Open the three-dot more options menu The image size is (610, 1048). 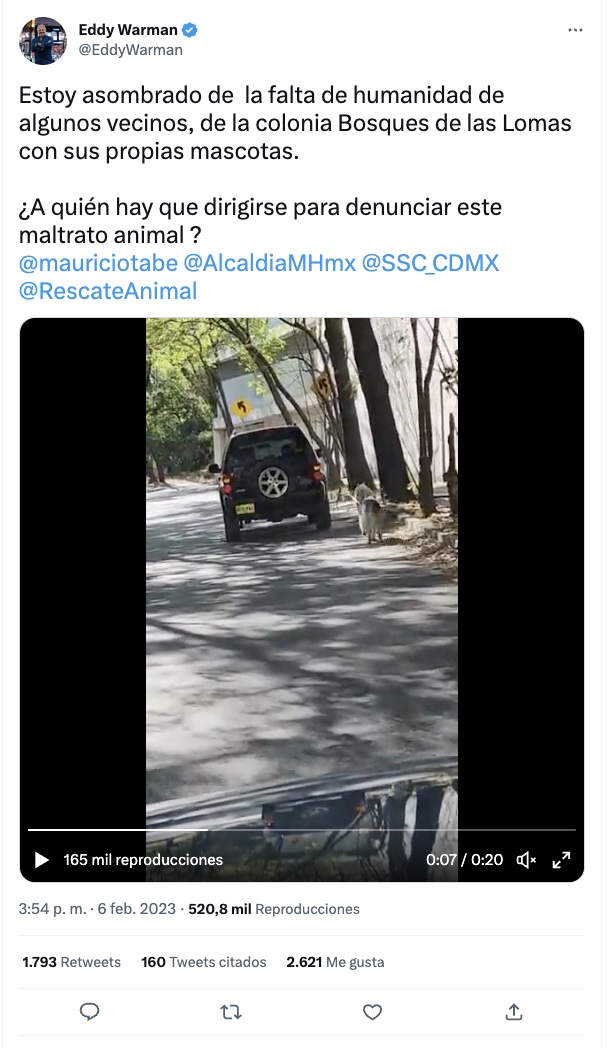coord(575,30)
